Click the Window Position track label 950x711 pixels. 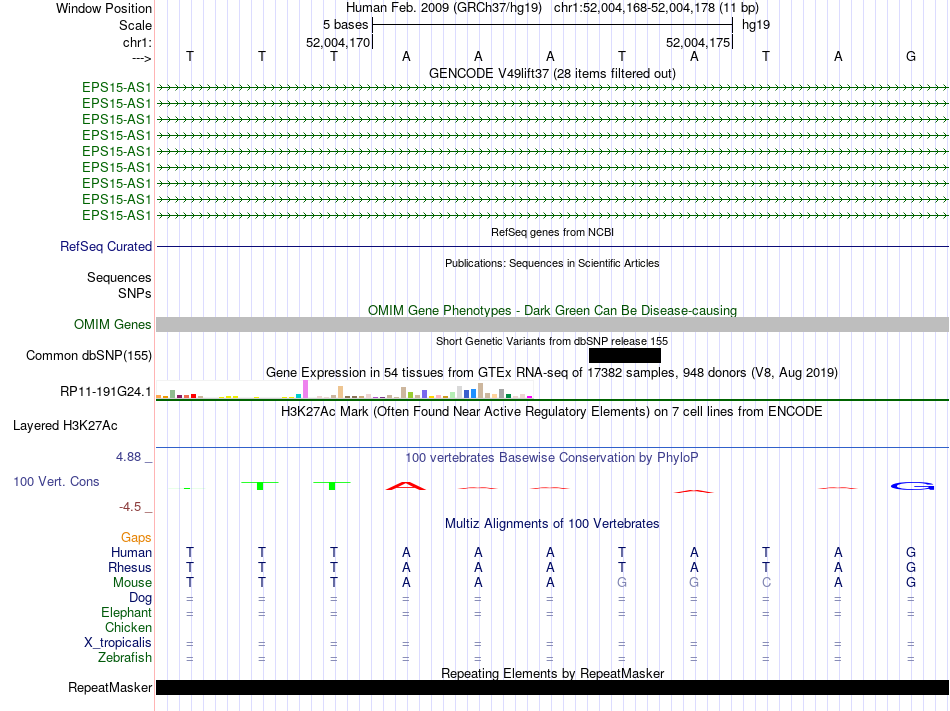coord(104,8)
